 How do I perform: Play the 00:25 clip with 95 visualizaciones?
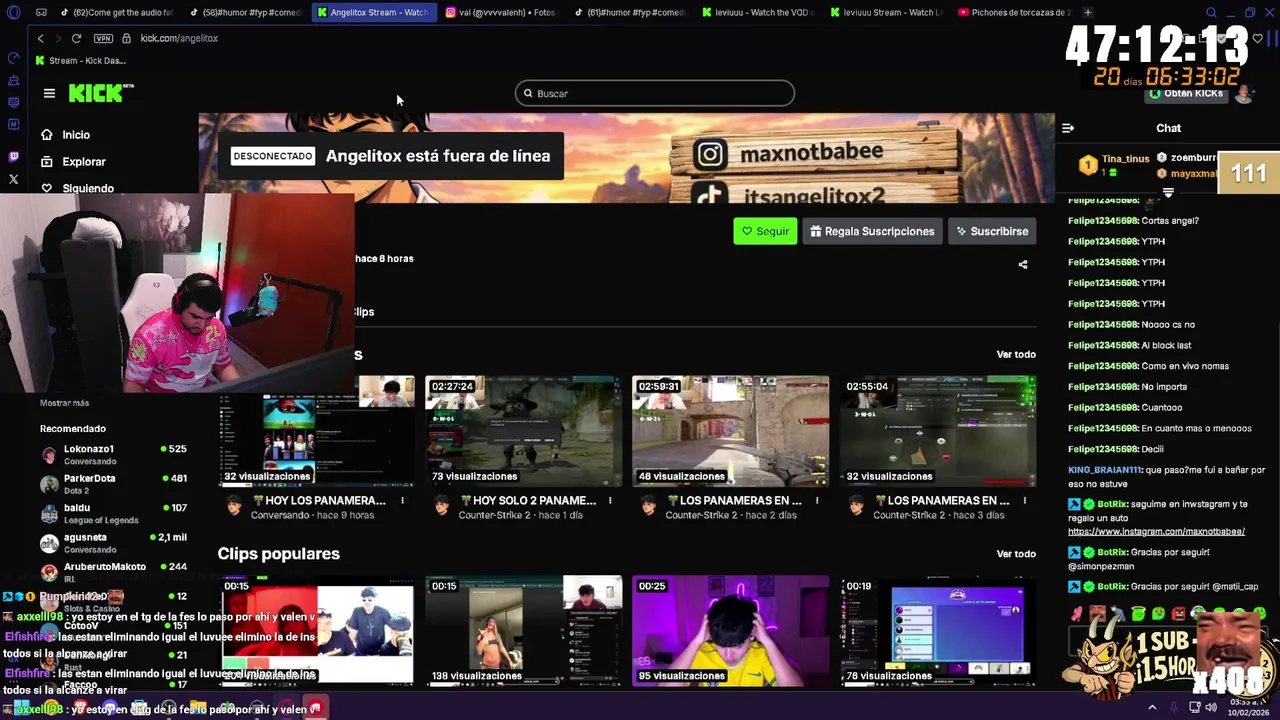tap(730, 630)
